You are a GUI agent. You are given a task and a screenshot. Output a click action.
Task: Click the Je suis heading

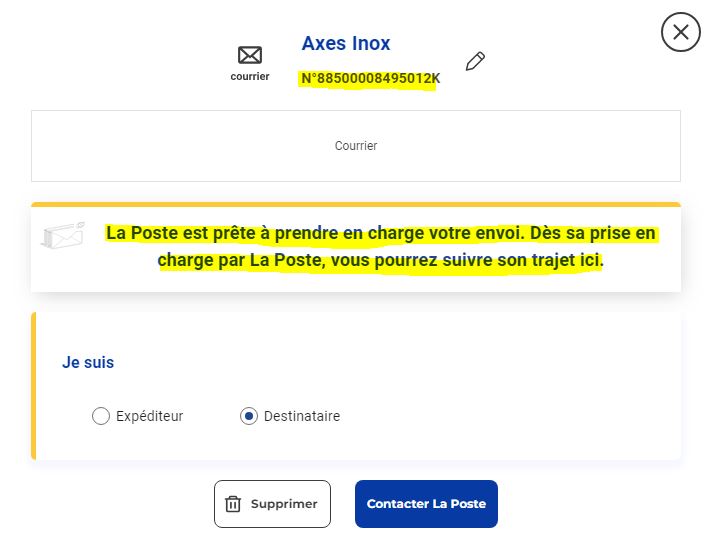pos(88,362)
